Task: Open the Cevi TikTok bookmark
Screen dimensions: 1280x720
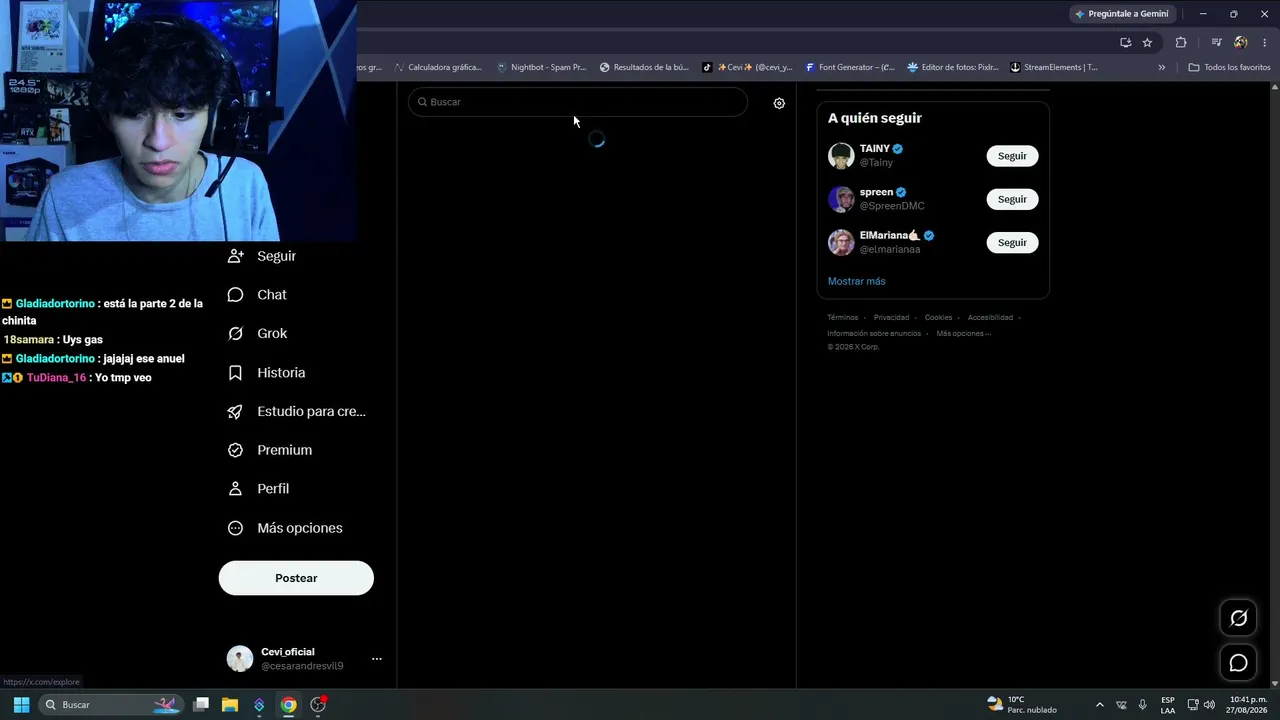Action: pyautogui.click(x=747, y=67)
